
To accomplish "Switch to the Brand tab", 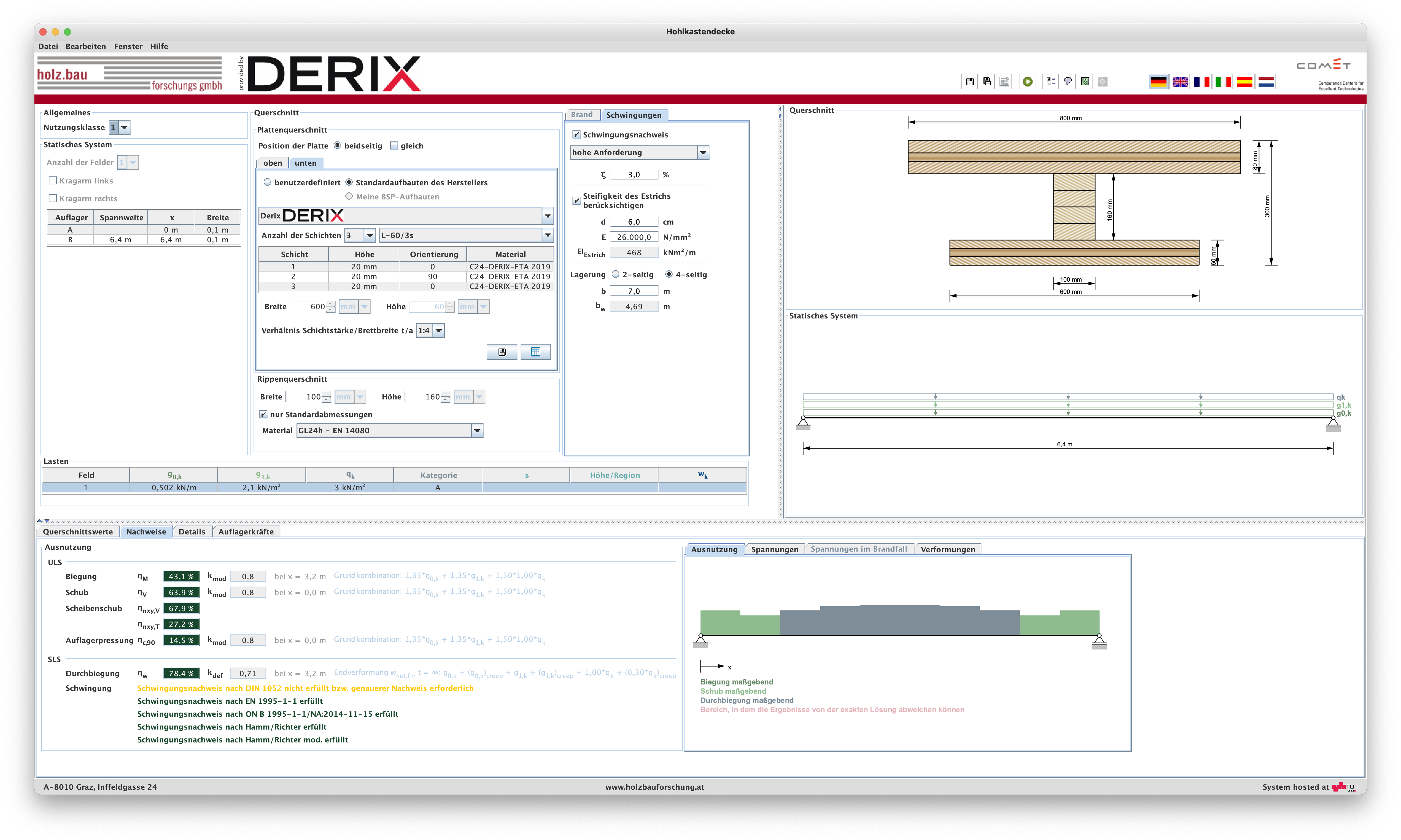I will point(582,115).
